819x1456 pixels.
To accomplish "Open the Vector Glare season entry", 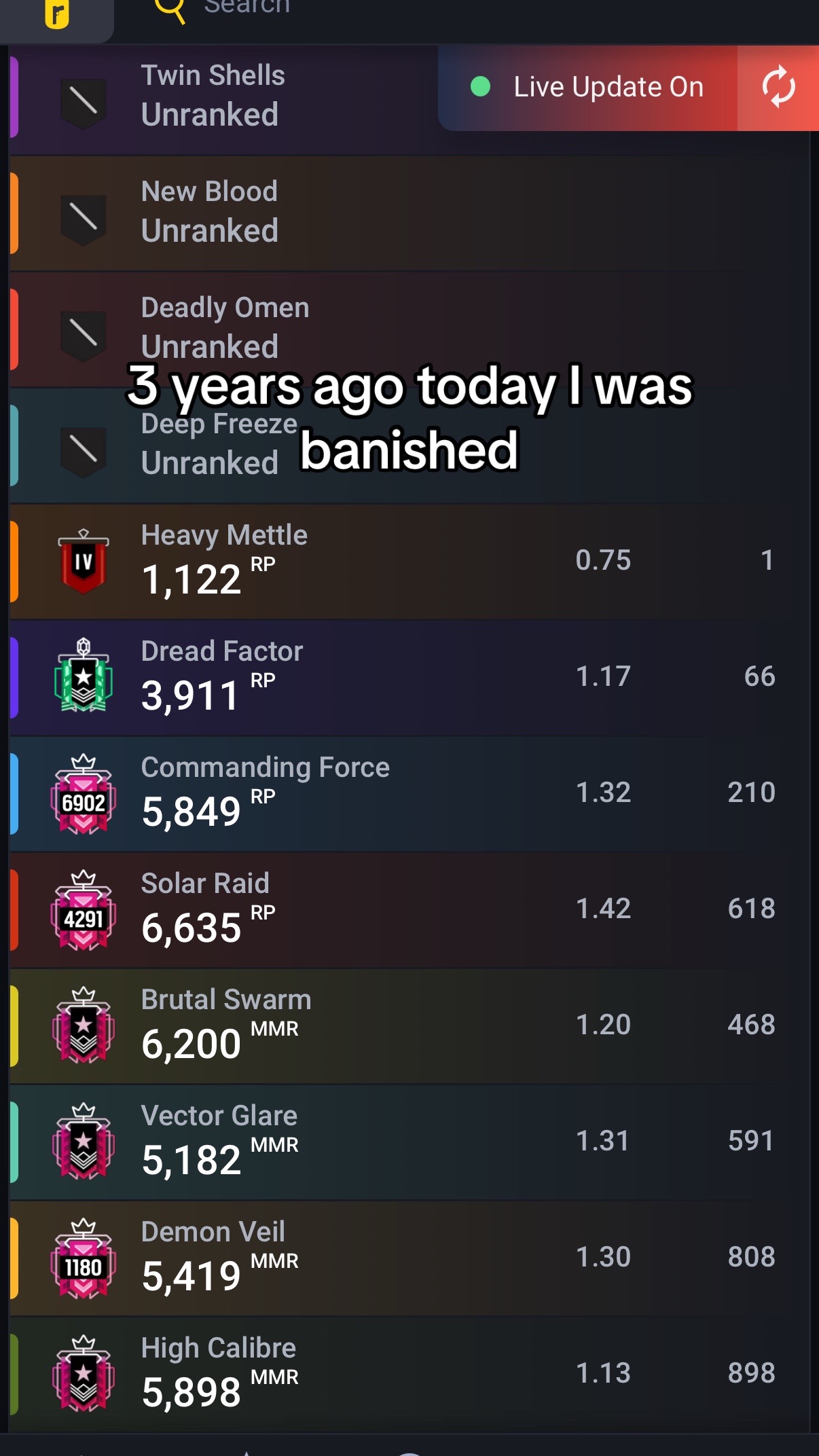I will point(409,1142).
